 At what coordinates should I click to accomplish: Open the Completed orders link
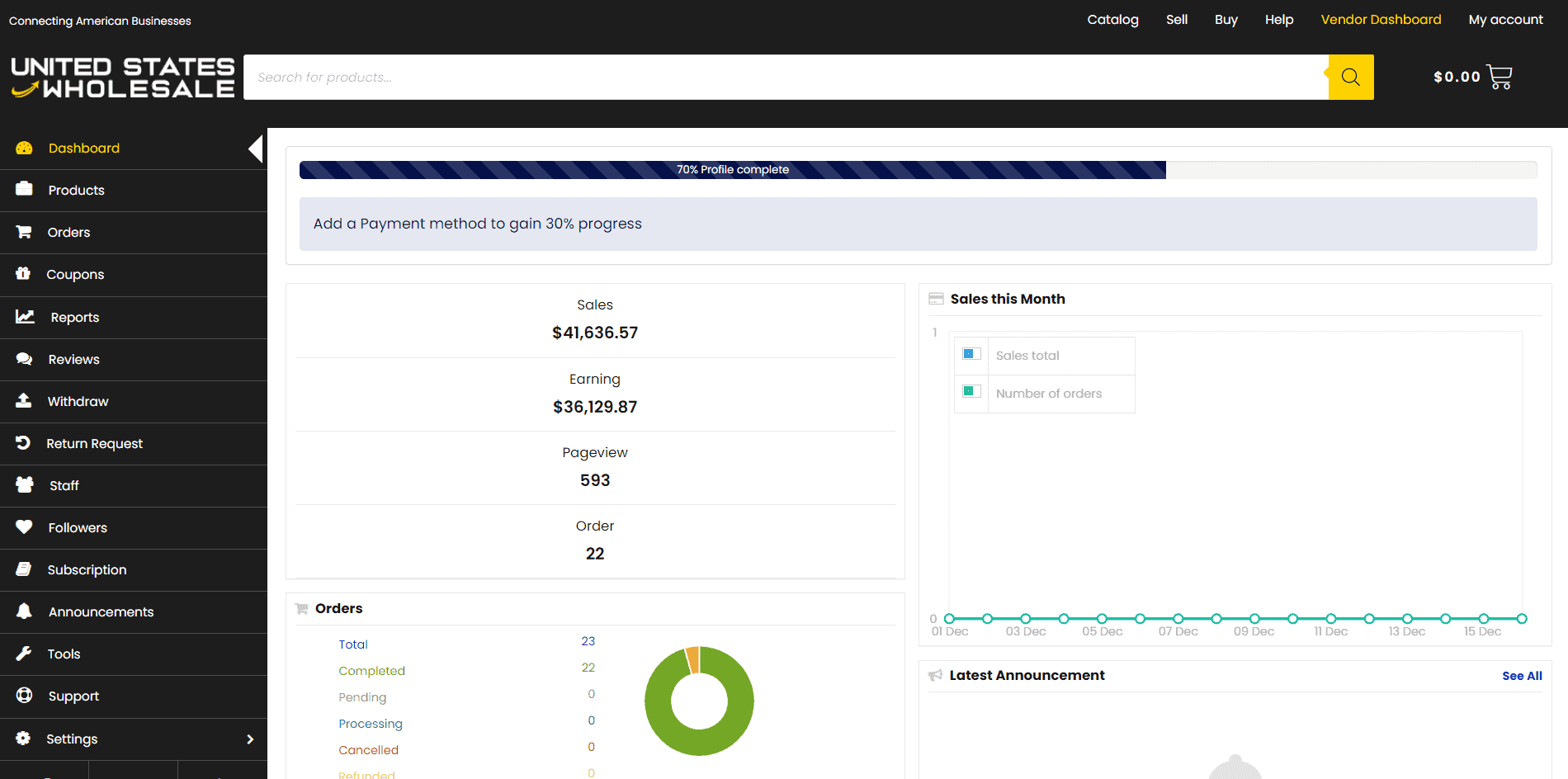tap(371, 671)
